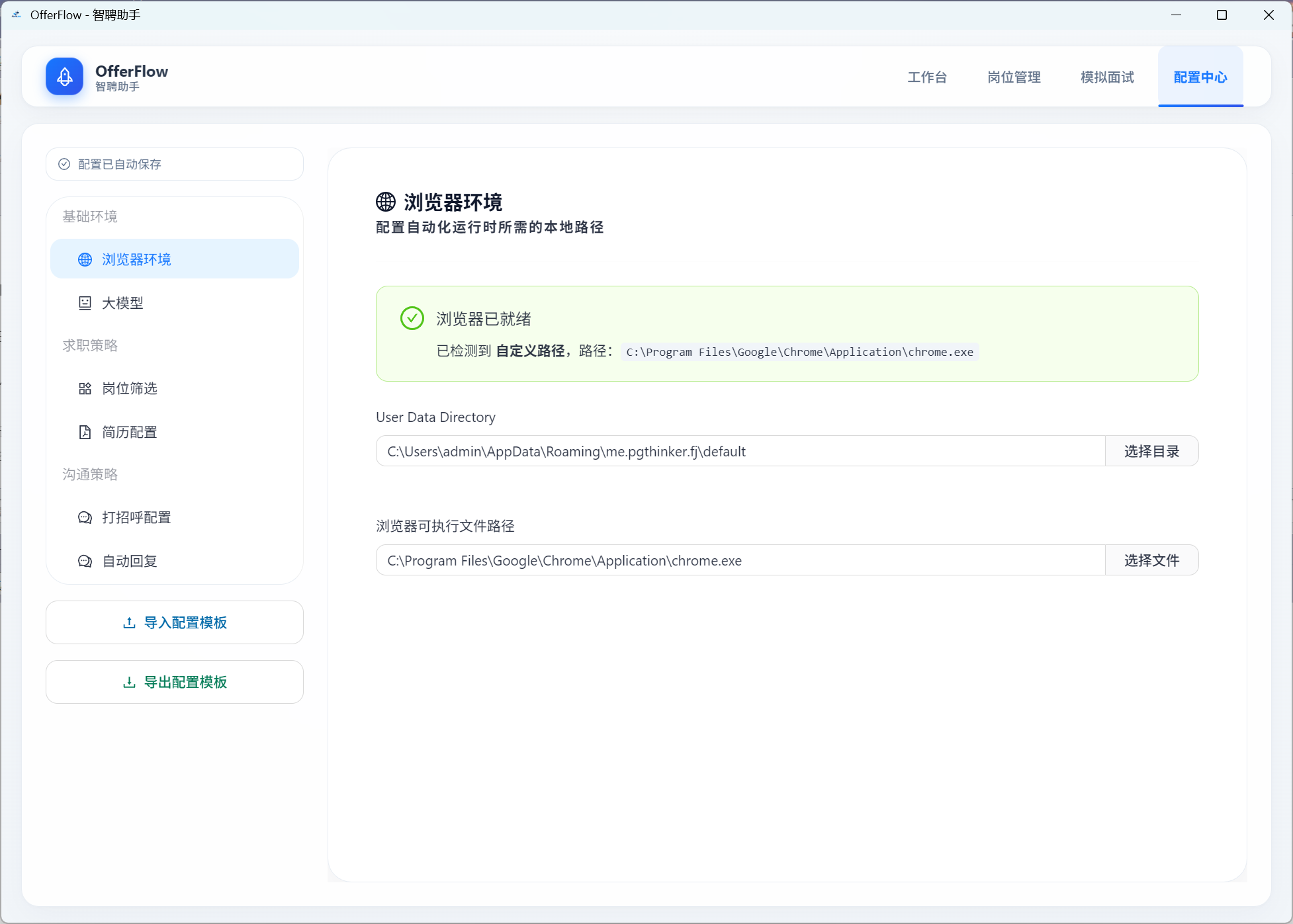Open the 打招呼配置 settings section
This screenshot has height=924, width=1293.
point(175,517)
